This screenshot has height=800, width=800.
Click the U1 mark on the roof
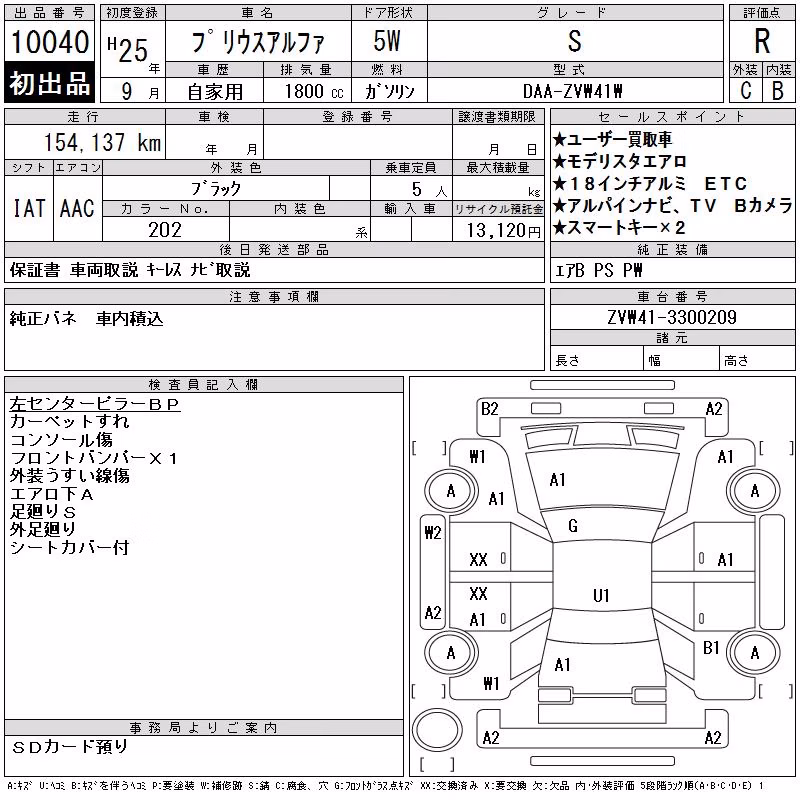click(601, 595)
